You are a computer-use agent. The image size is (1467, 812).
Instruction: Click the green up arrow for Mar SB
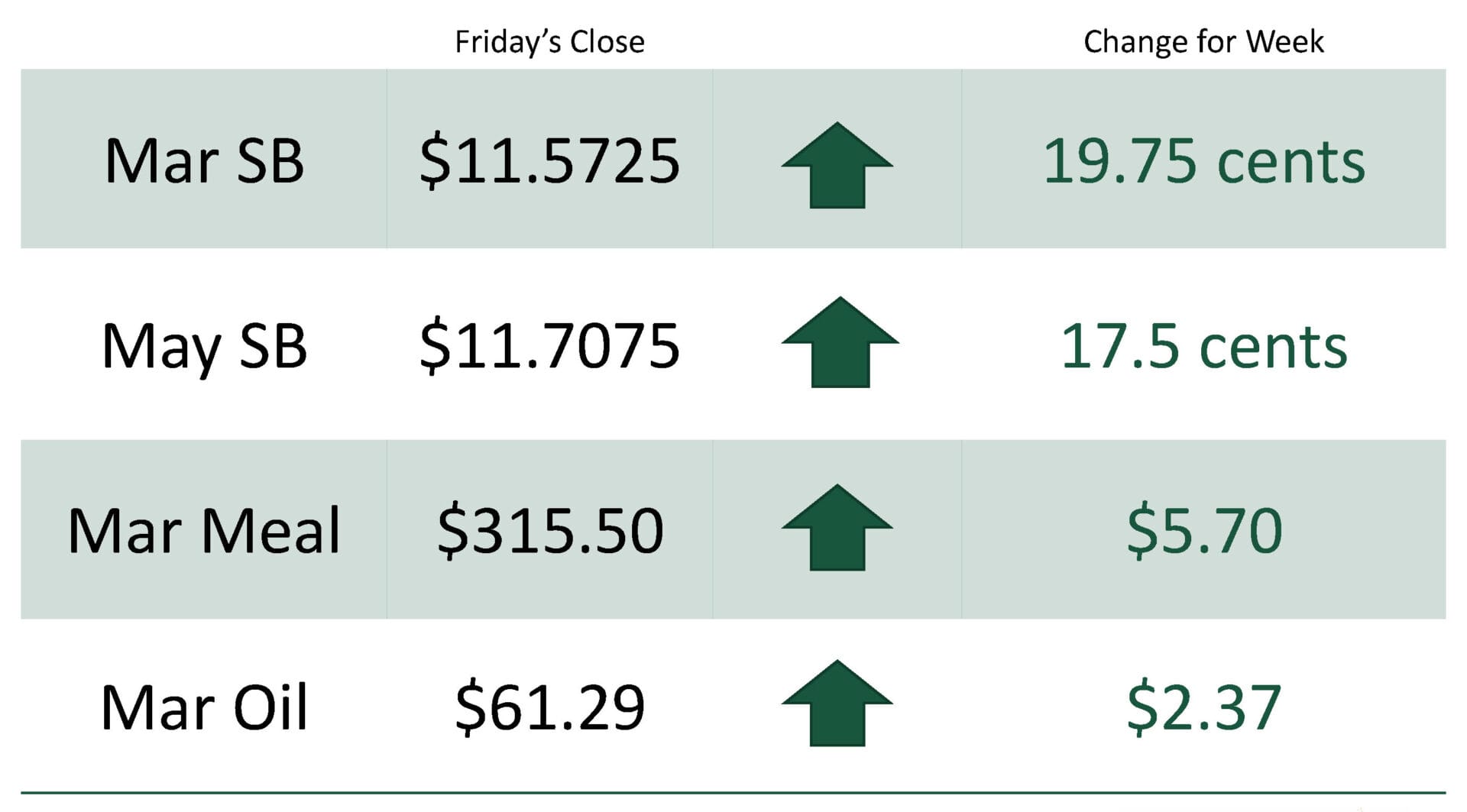pos(837,166)
